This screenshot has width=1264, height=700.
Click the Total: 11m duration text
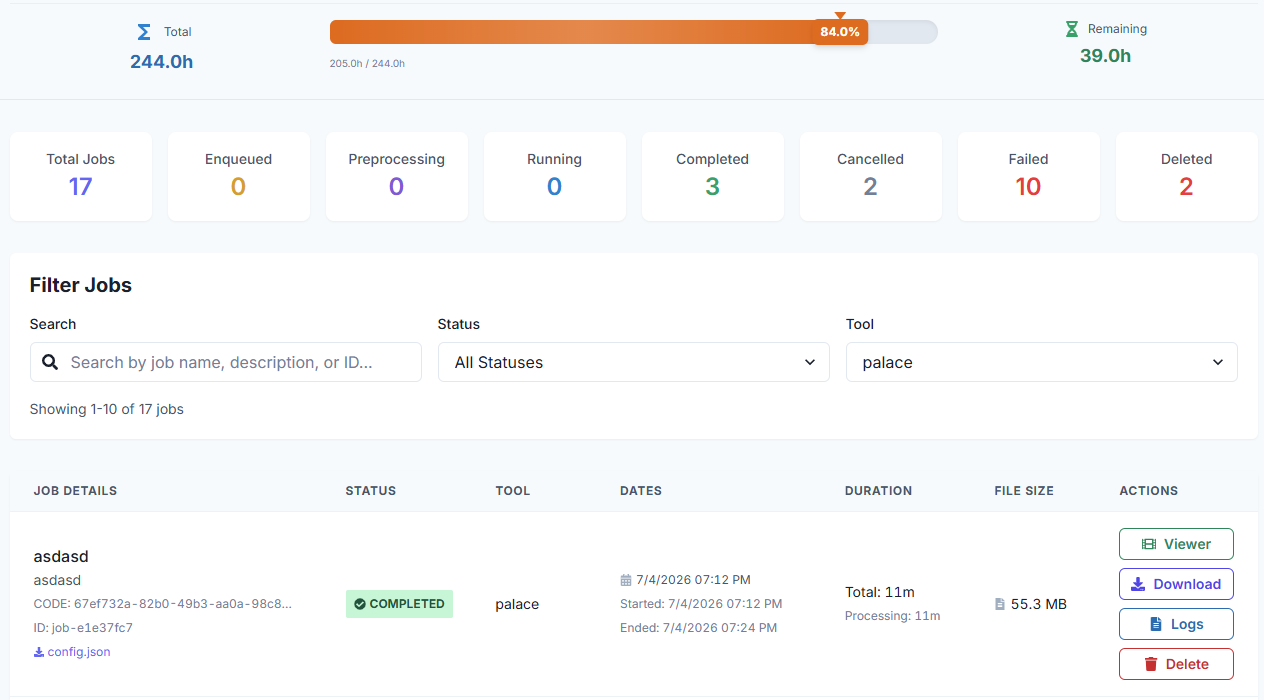(x=880, y=592)
